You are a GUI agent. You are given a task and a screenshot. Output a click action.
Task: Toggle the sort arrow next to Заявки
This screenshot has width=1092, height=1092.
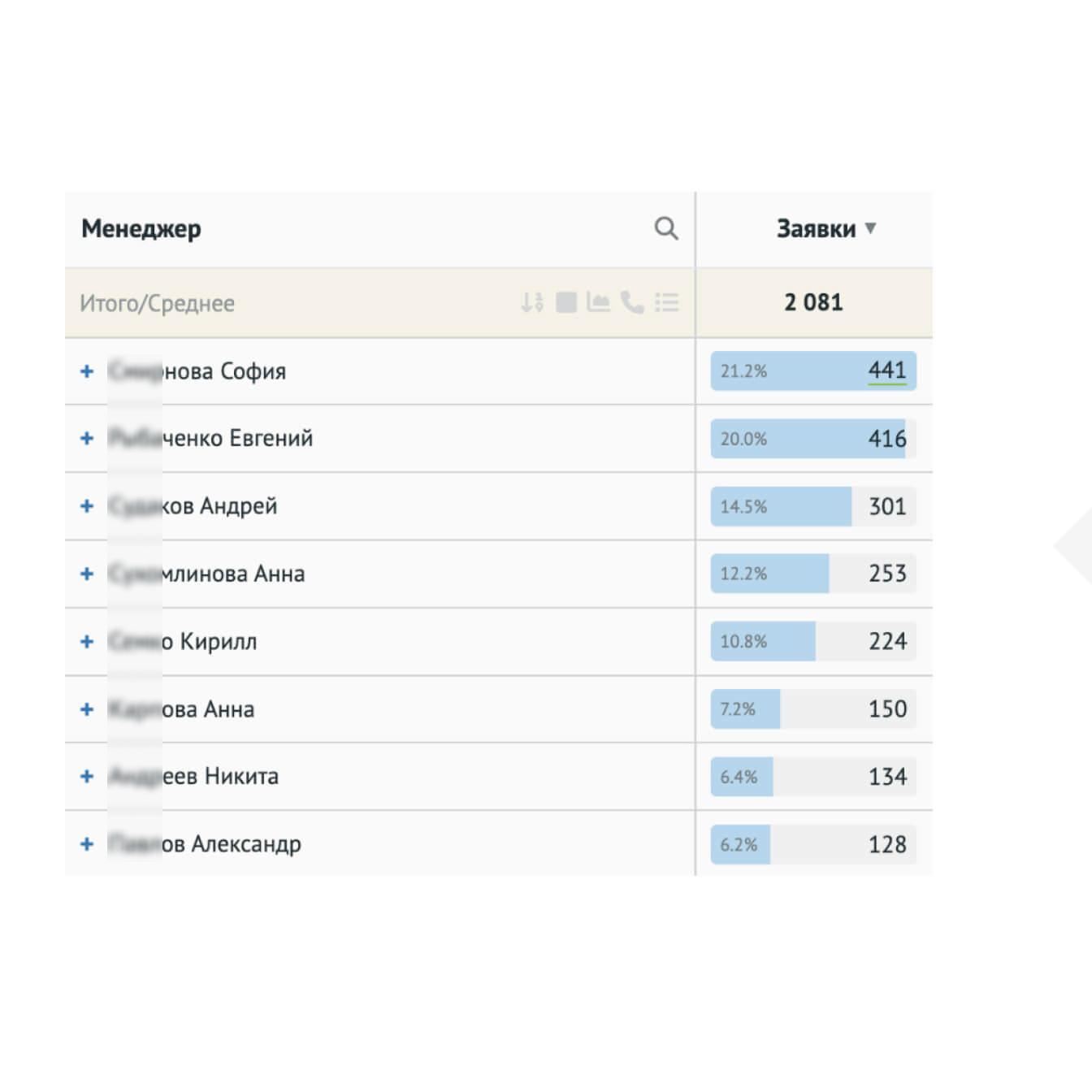[x=870, y=228]
